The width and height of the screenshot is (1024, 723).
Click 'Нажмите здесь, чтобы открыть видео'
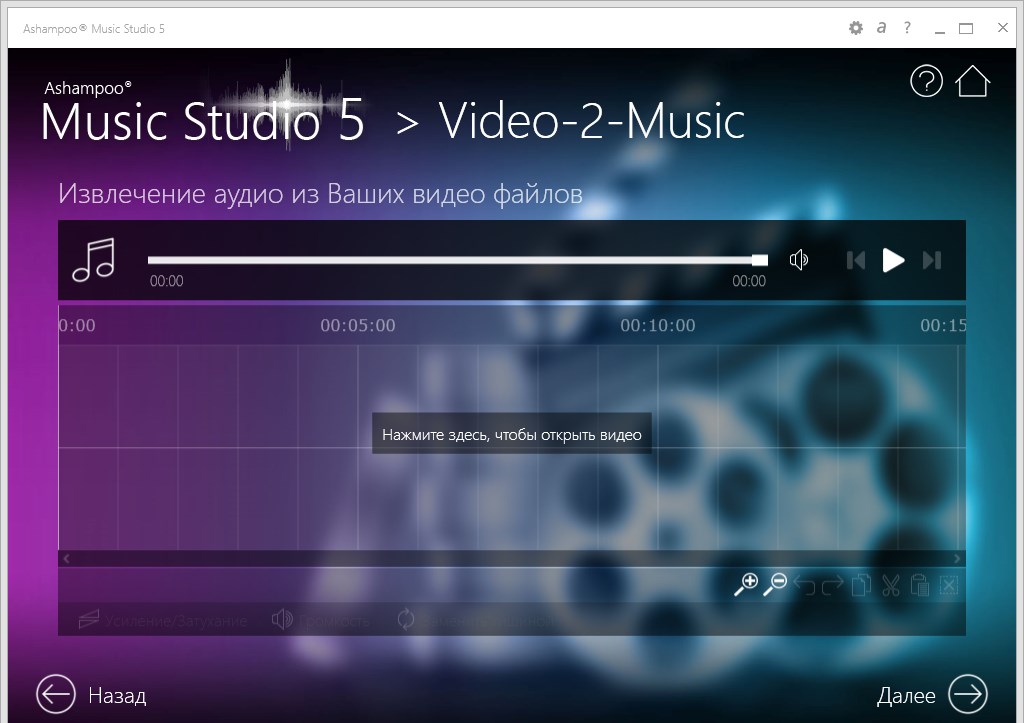tap(512, 434)
